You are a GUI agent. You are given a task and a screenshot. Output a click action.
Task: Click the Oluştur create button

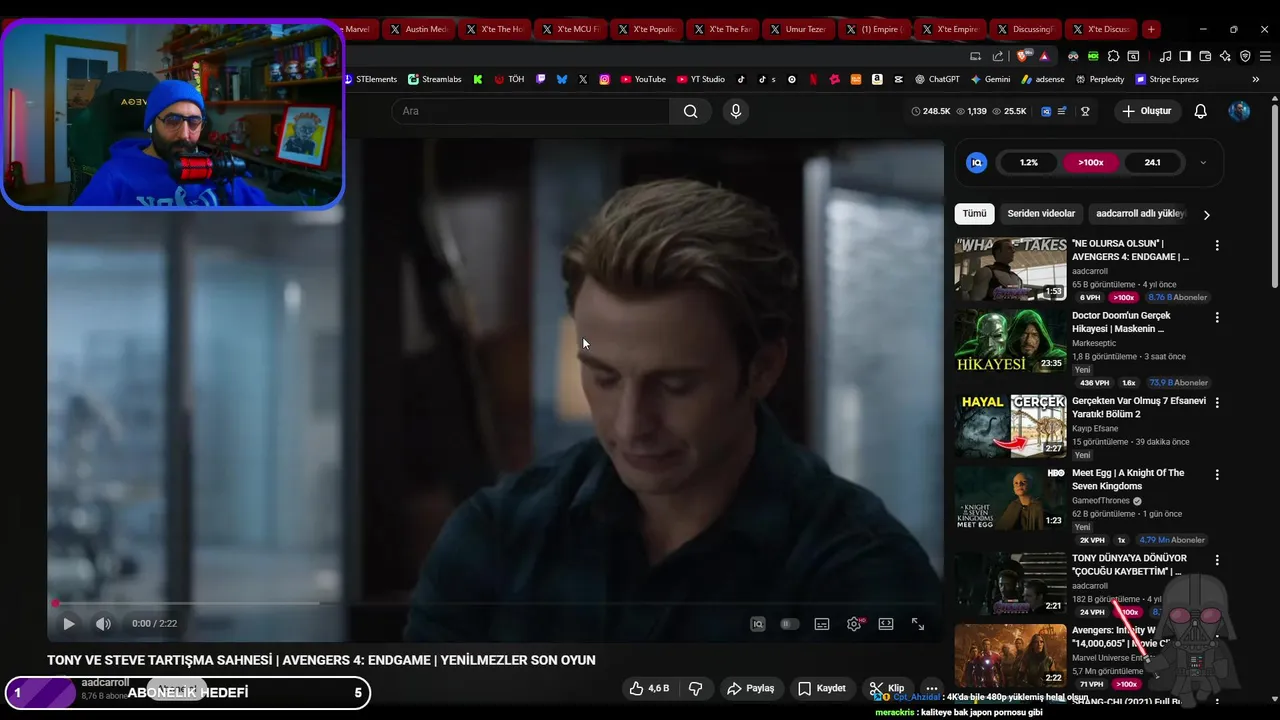pyautogui.click(x=1146, y=111)
